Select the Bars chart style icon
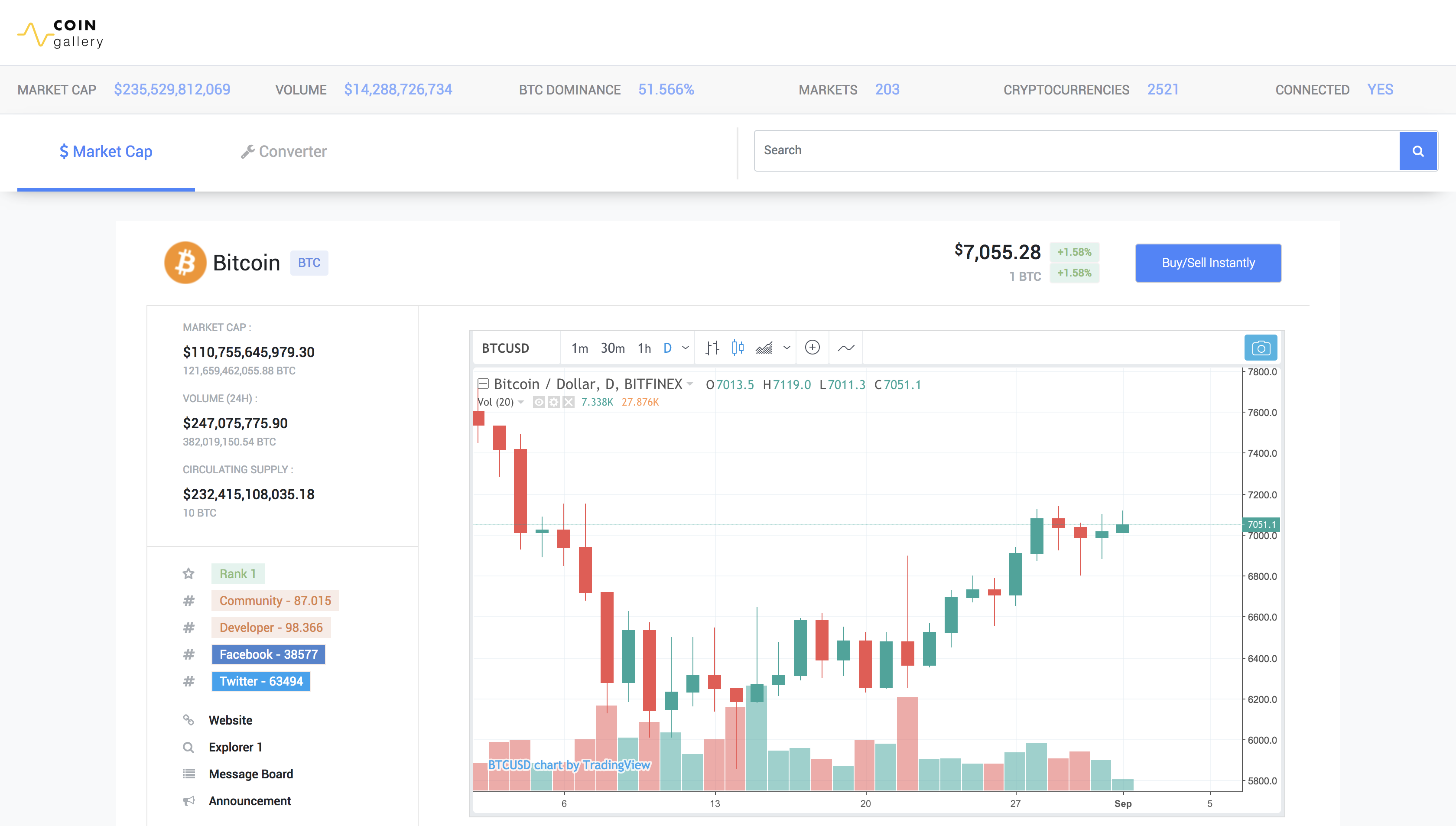Screen dimensions: 1456x826 pyautogui.click(x=712, y=348)
